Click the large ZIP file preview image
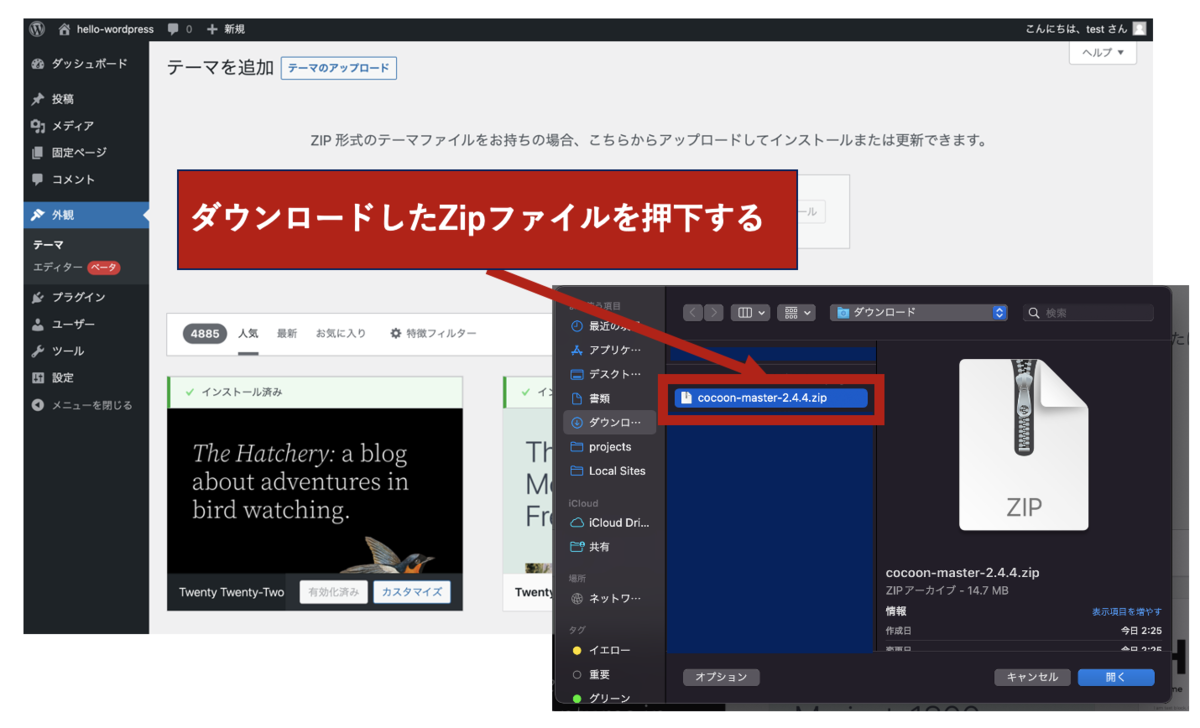Viewport: 1200px width, 728px height. 1023,444
